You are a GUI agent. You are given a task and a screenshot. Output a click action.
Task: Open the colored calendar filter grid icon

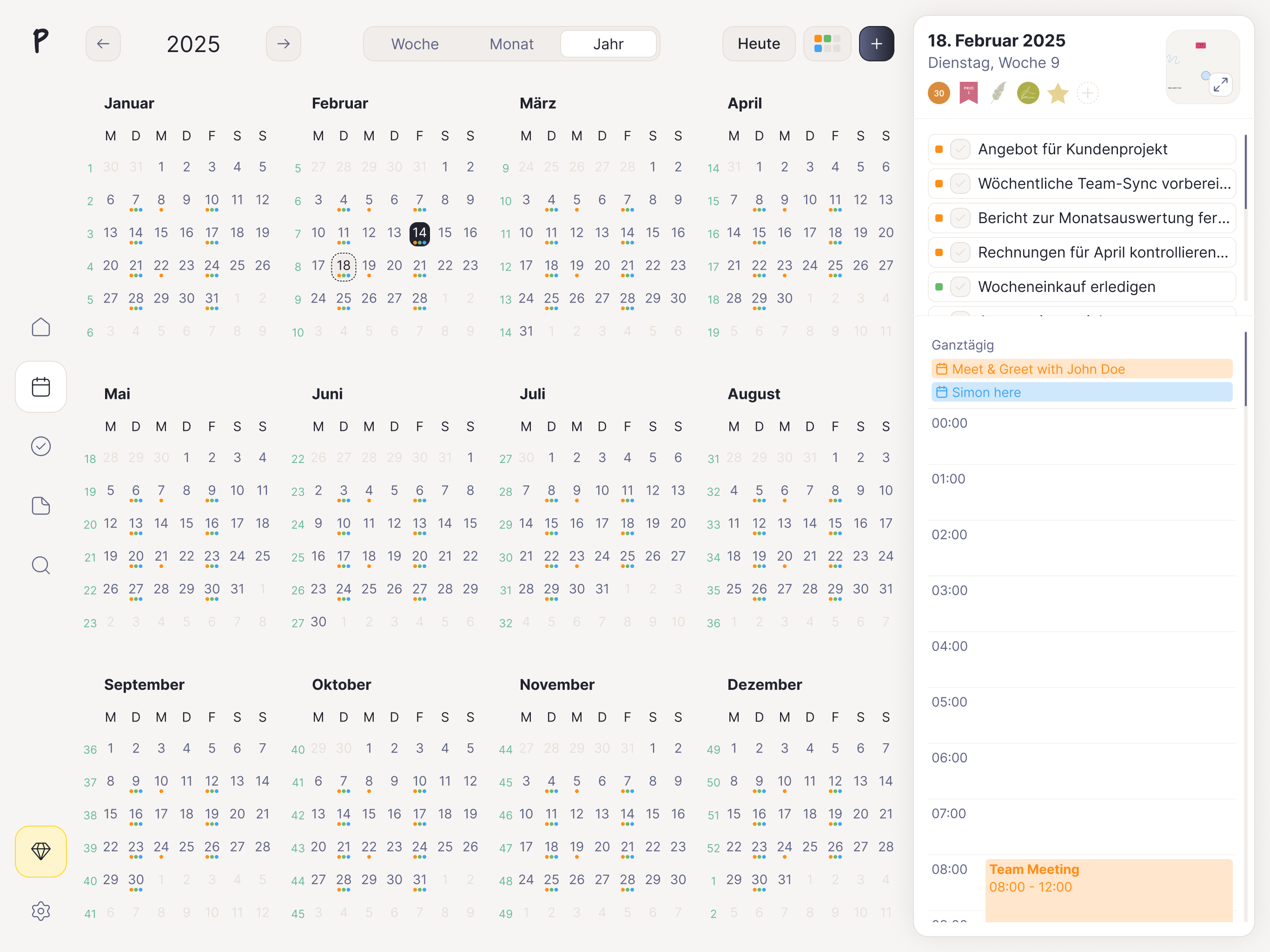coord(827,44)
